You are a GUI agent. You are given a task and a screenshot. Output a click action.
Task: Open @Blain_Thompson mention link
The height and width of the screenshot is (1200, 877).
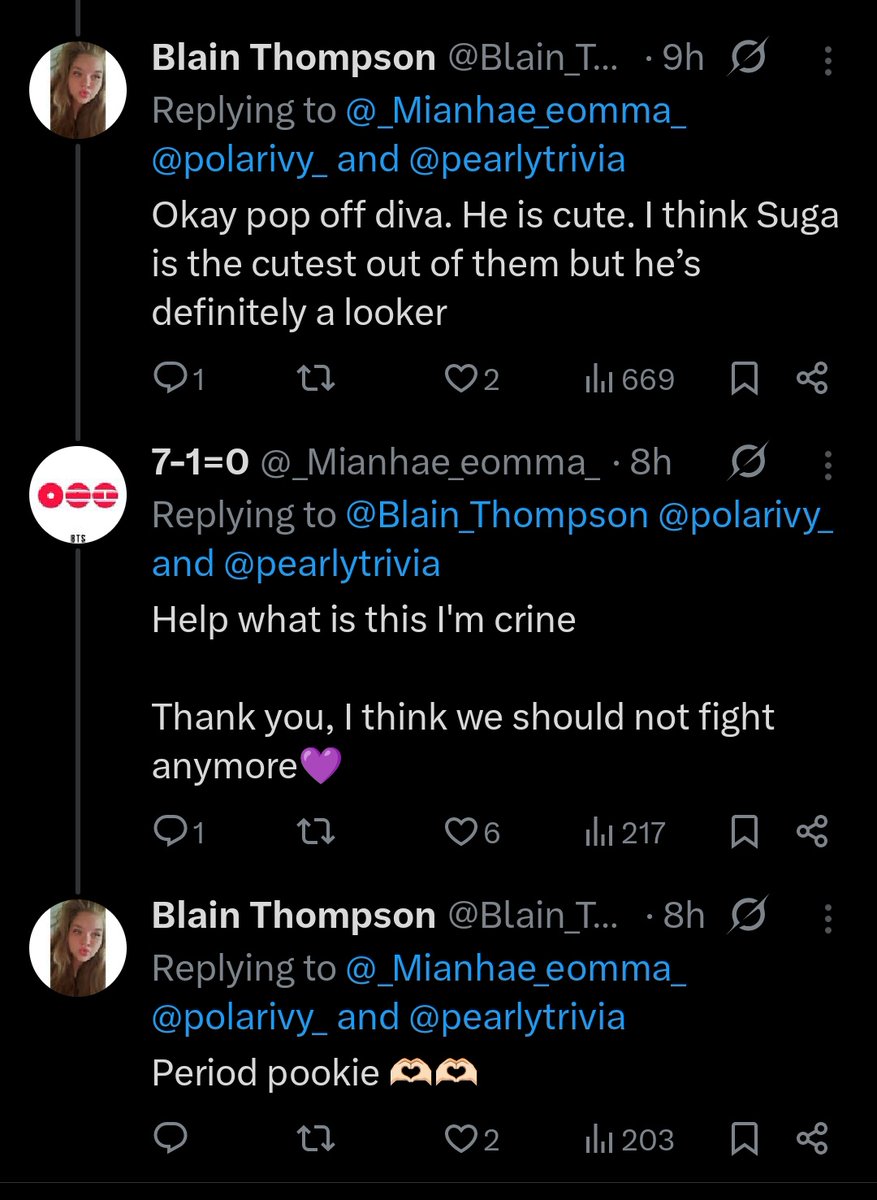point(497,515)
